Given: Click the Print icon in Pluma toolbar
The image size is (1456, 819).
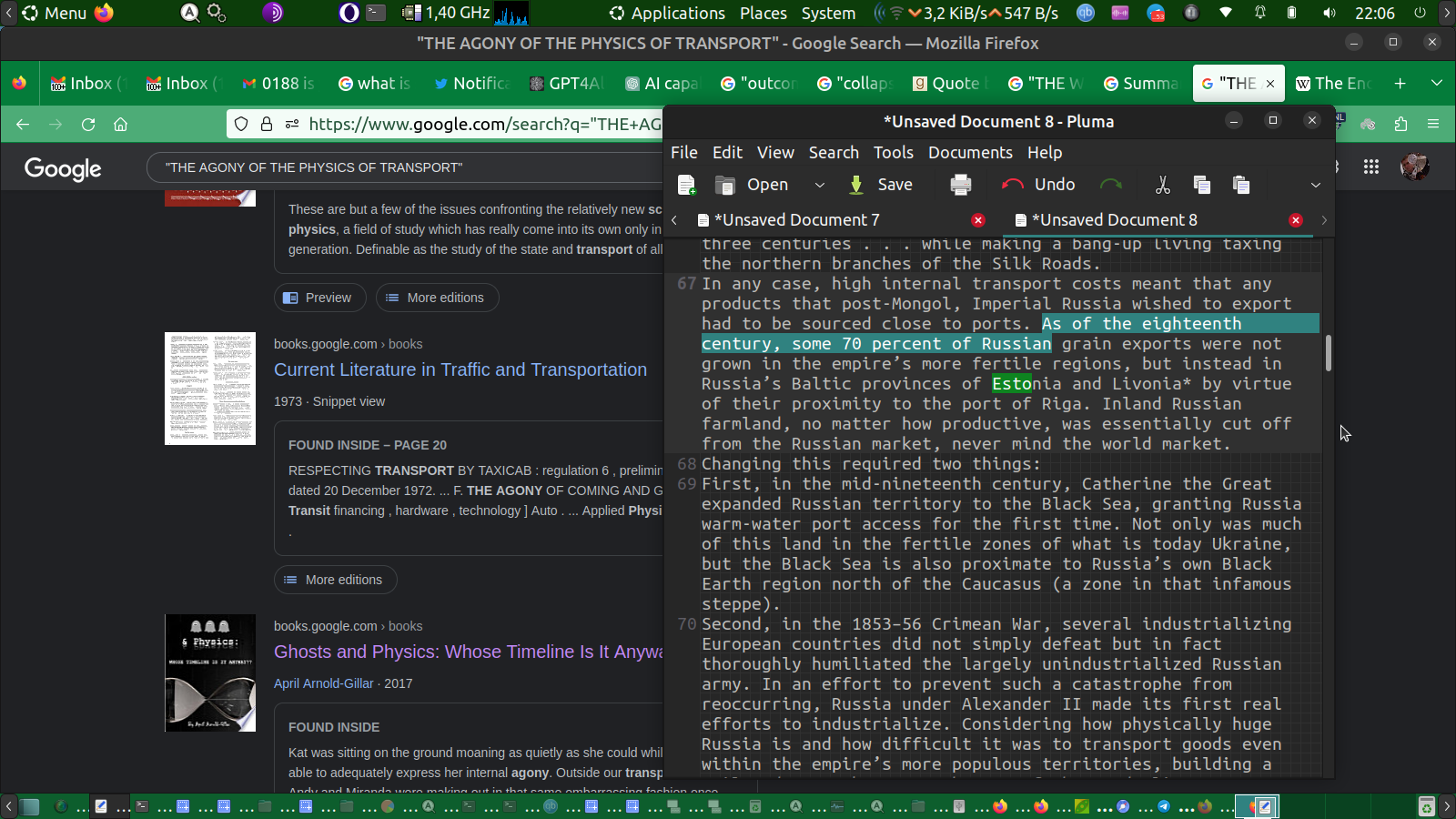Looking at the screenshot, I should 960,185.
